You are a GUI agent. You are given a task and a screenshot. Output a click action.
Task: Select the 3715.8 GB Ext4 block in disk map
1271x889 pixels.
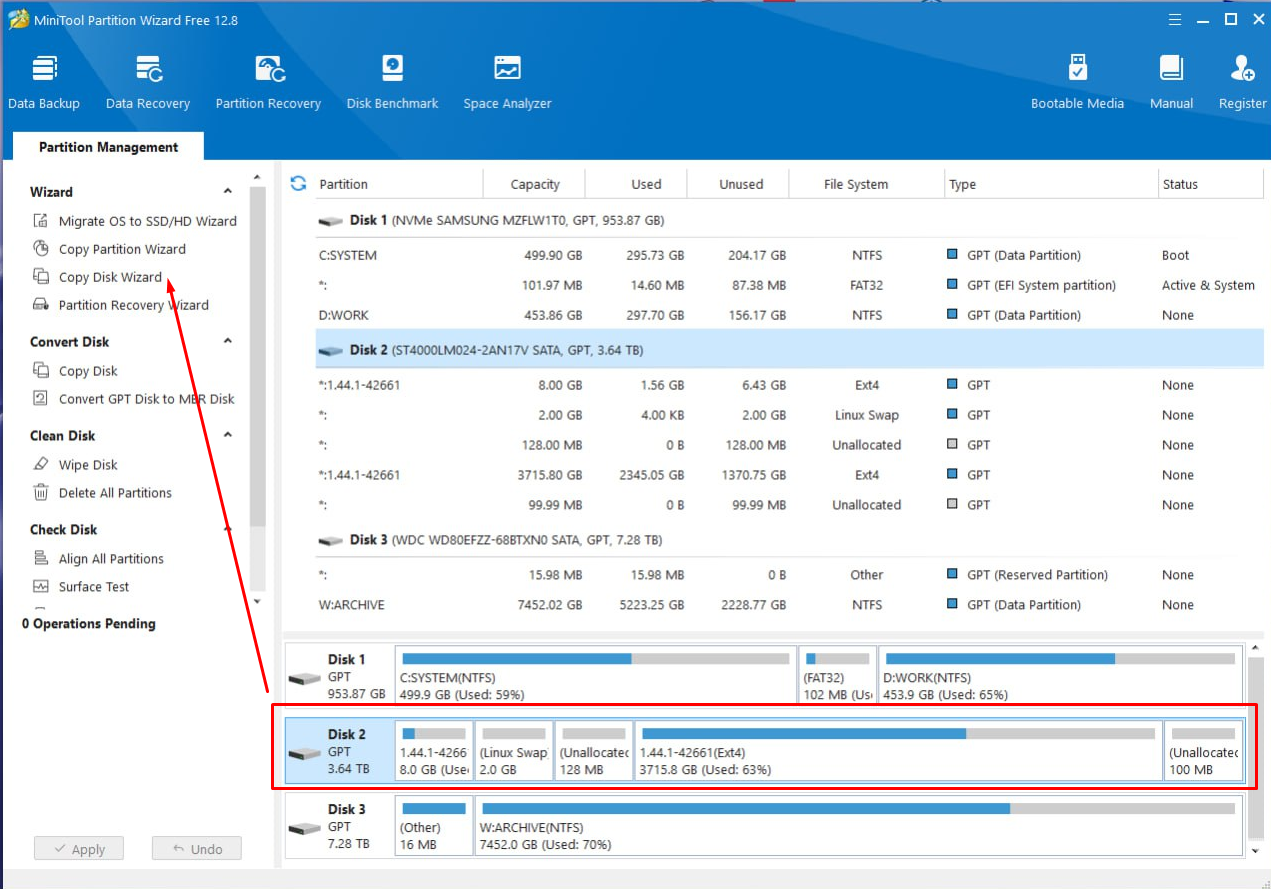898,752
